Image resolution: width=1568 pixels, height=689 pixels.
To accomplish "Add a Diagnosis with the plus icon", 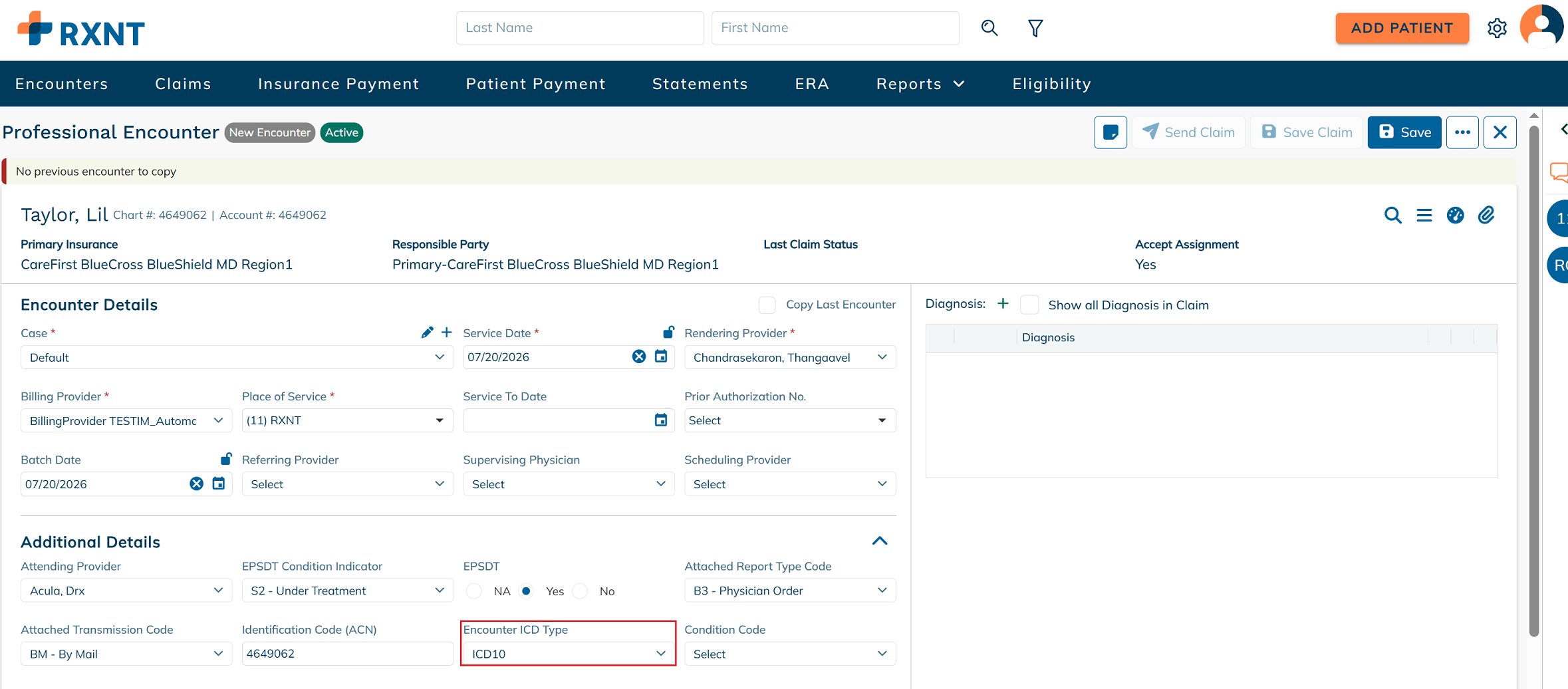I will point(1003,304).
